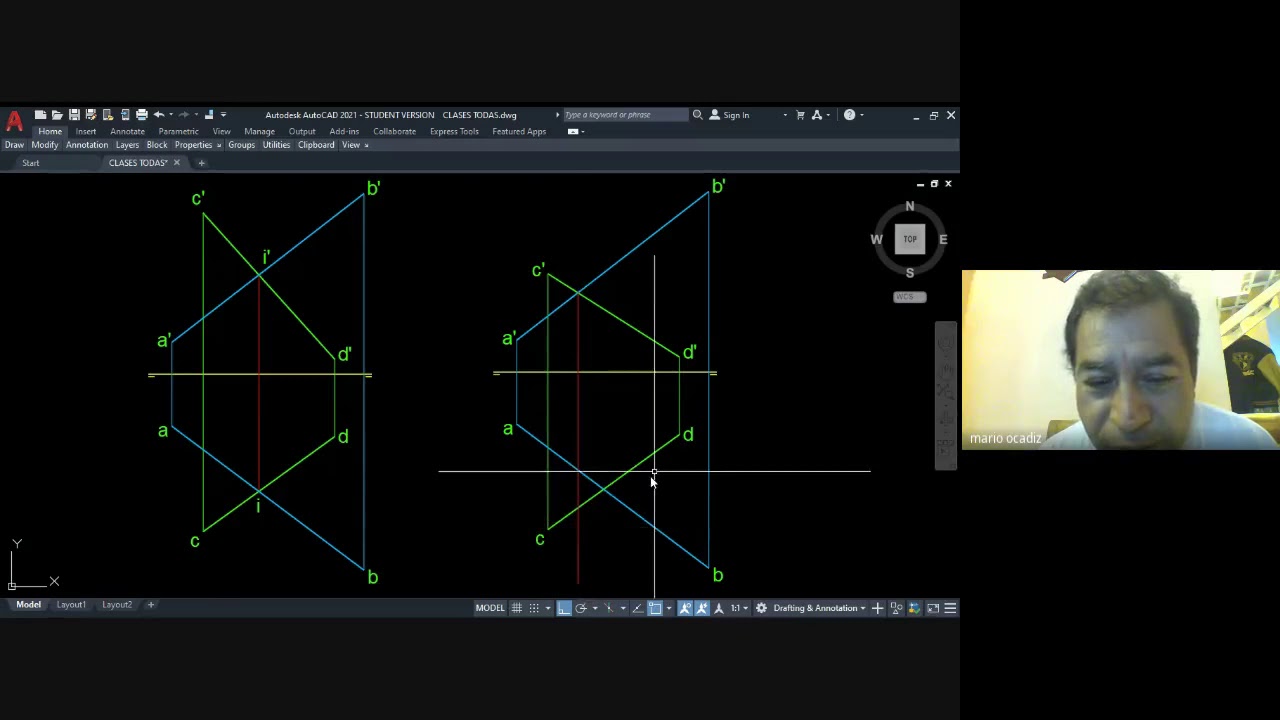Image resolution: width=1280 pixels, height=720 pixels.
Task: Click the TOP face of the ViewCube
Action: pyautogui.click(x=910, y=239)
